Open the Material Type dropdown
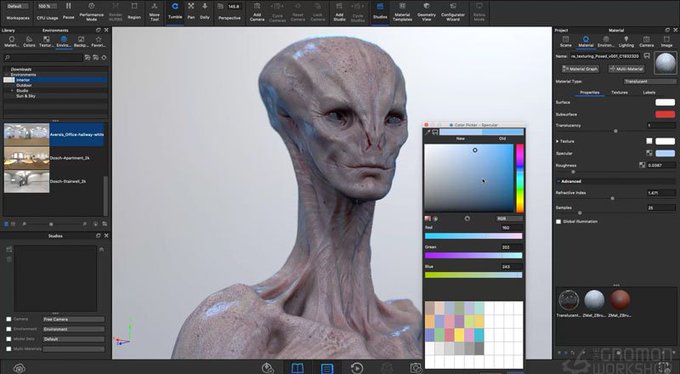The width and height of the screenshot is (680, 374). 650,82
